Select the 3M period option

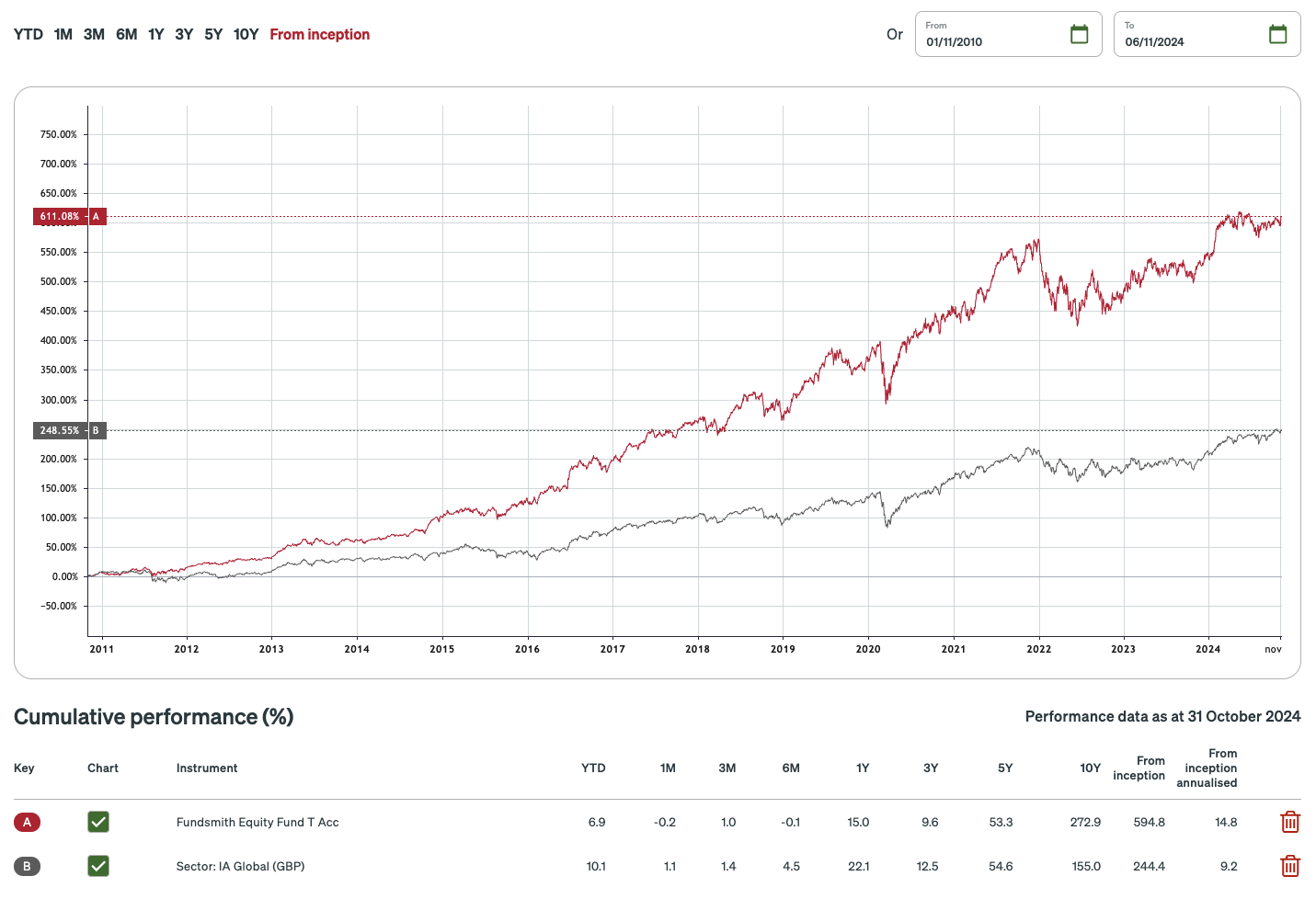point(93,33)
